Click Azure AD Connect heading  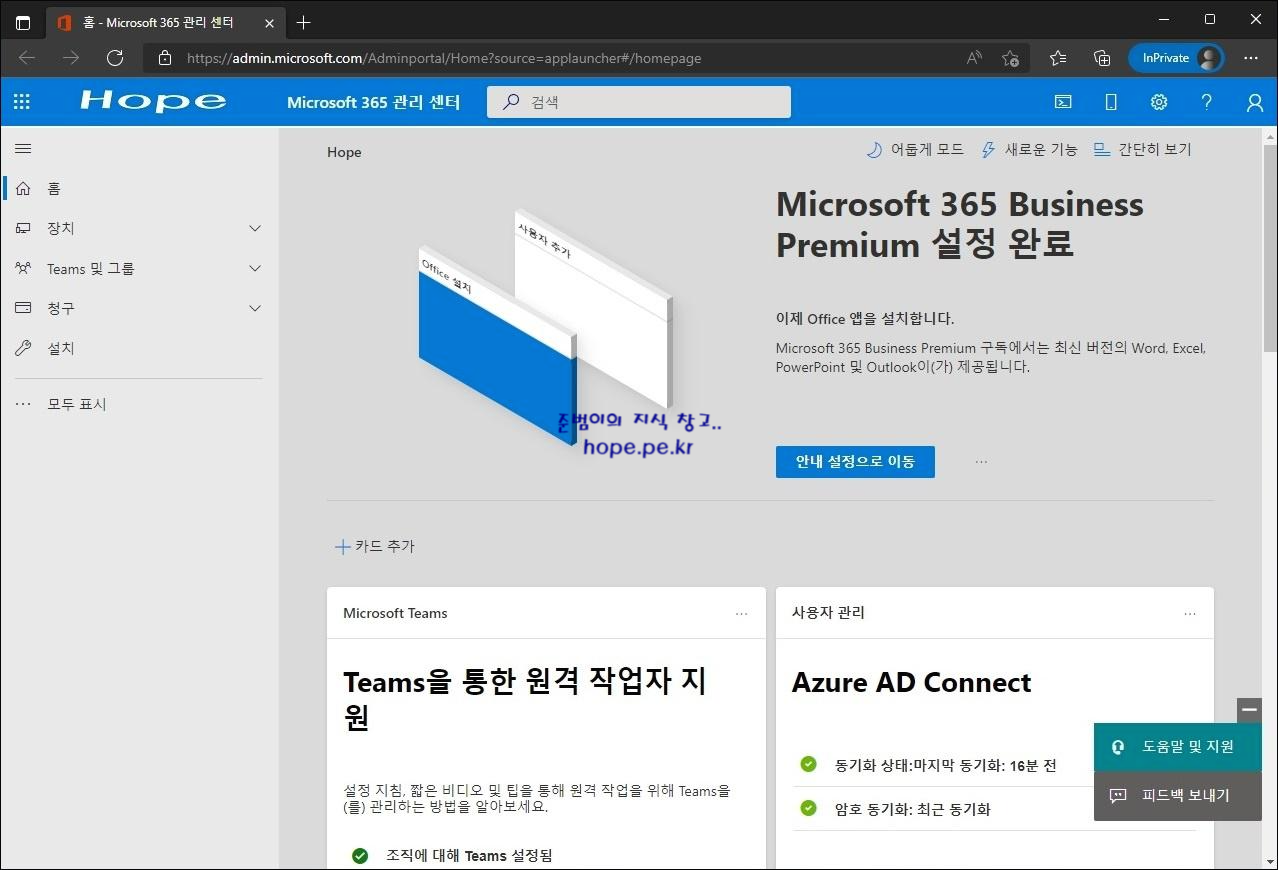pyautogui.click(x=911, y=683)
